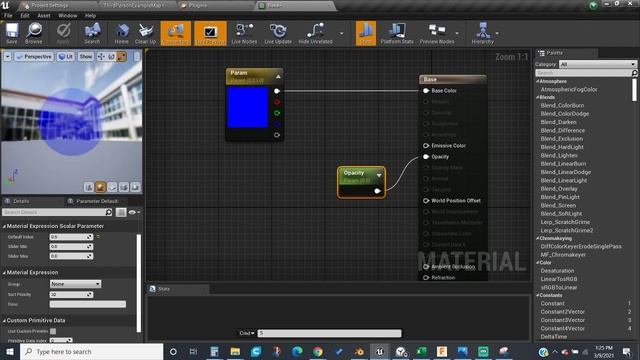Click the Base Color input pin

tap(426, 91)
